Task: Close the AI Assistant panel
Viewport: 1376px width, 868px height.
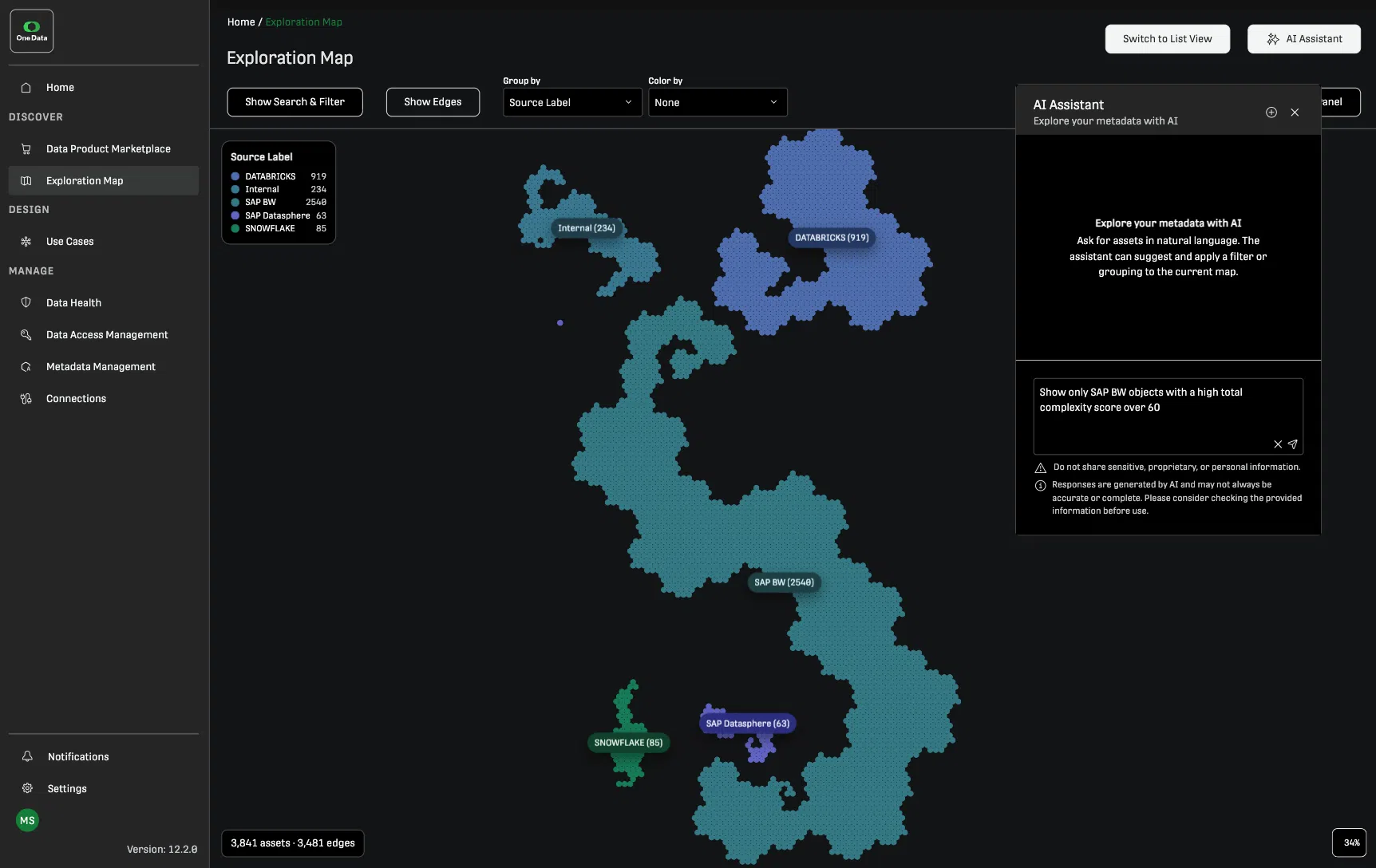Action: pos(1295,112)
